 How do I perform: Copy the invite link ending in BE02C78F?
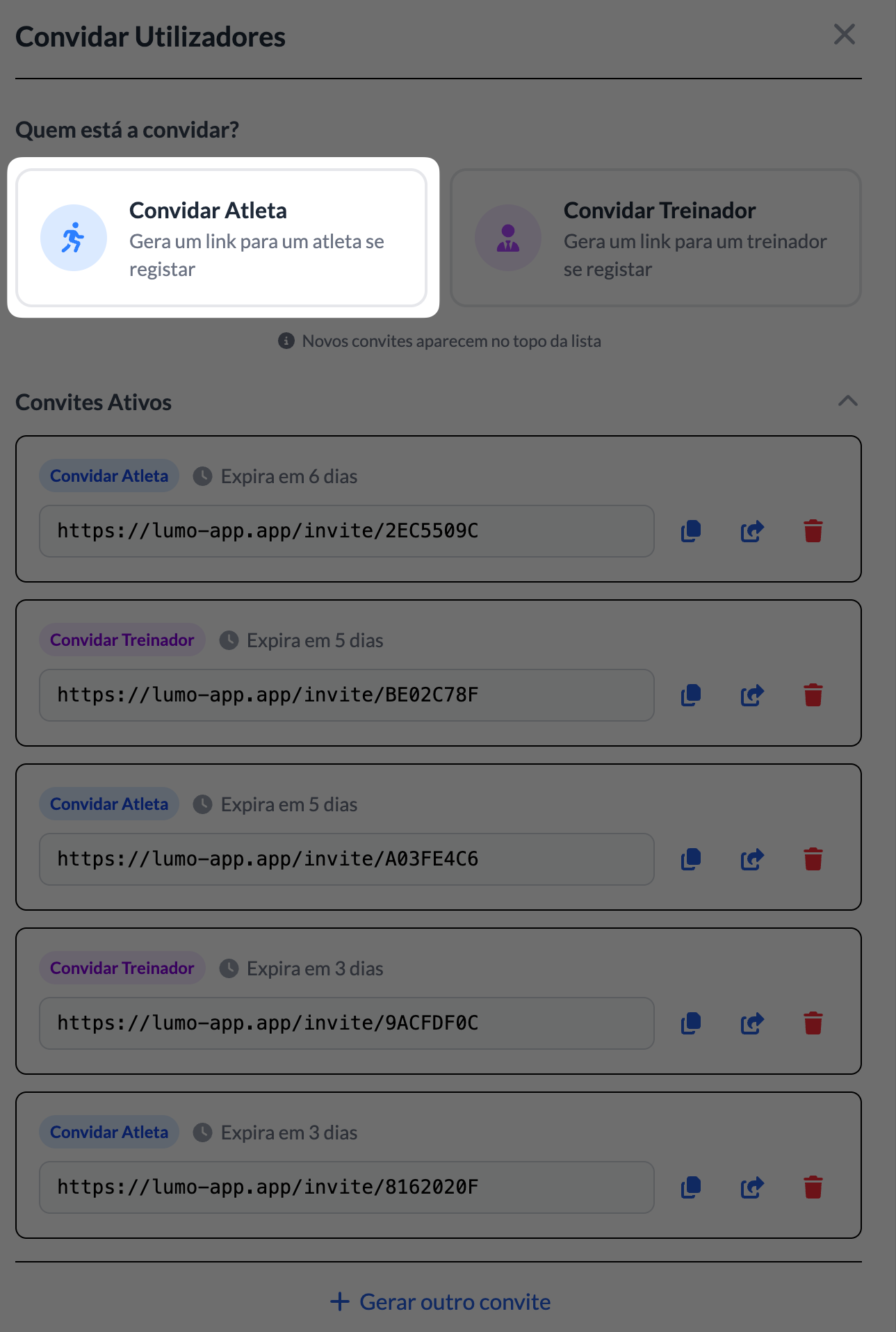(x=691, y=695)
